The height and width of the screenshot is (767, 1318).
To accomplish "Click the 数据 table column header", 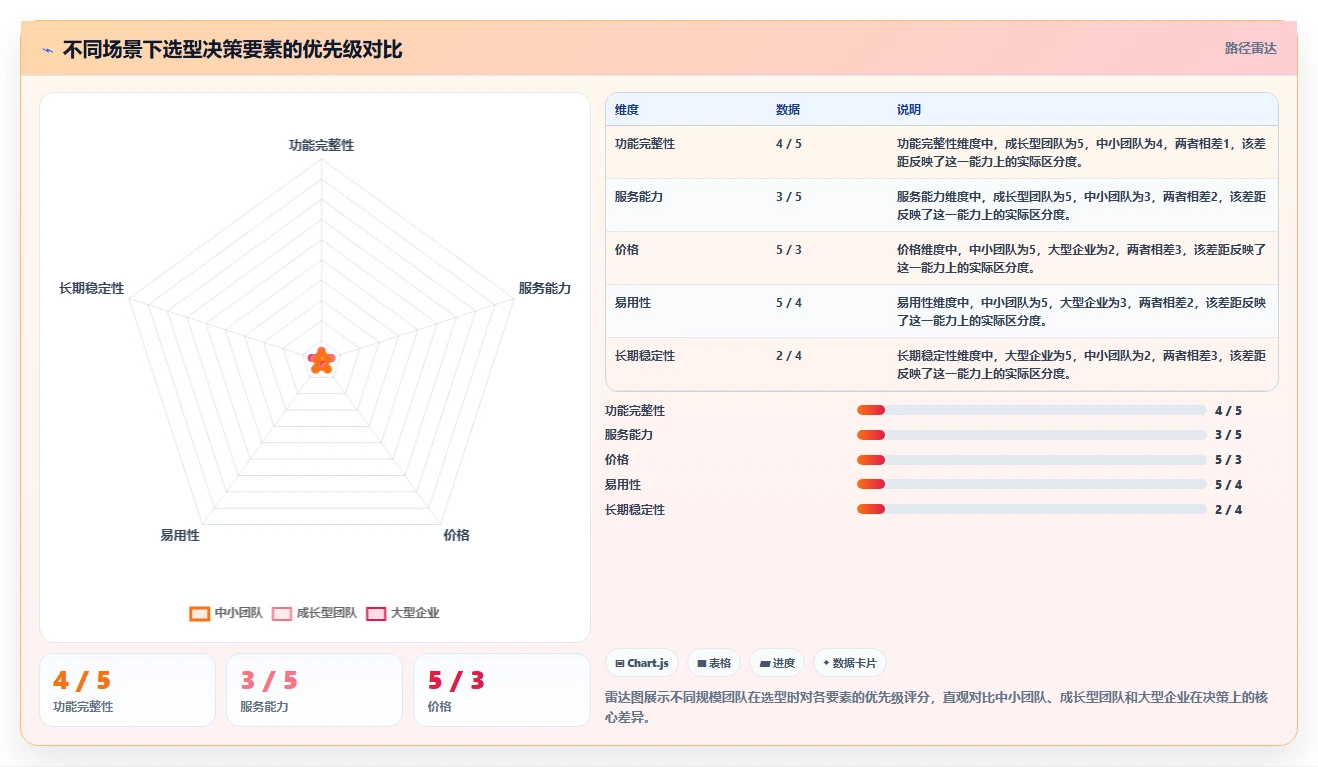I will coord(788,110).
